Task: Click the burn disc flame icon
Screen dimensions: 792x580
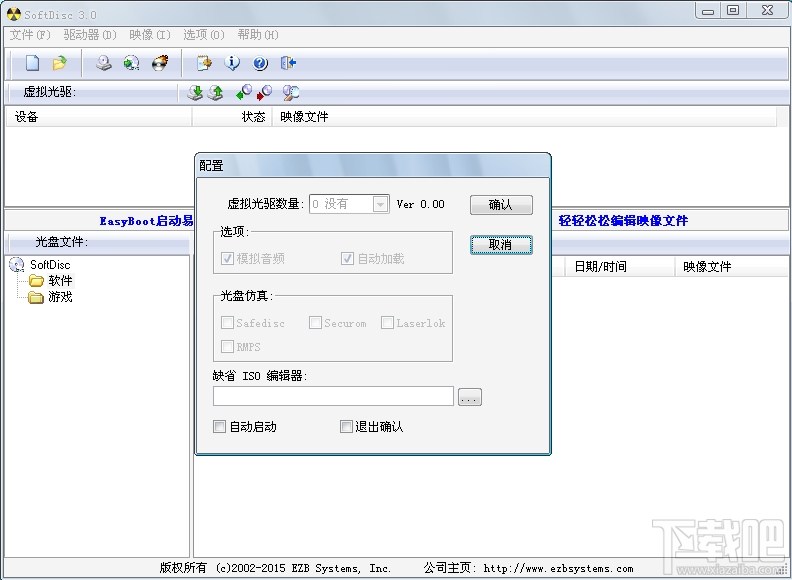Action: click(160, 63)
